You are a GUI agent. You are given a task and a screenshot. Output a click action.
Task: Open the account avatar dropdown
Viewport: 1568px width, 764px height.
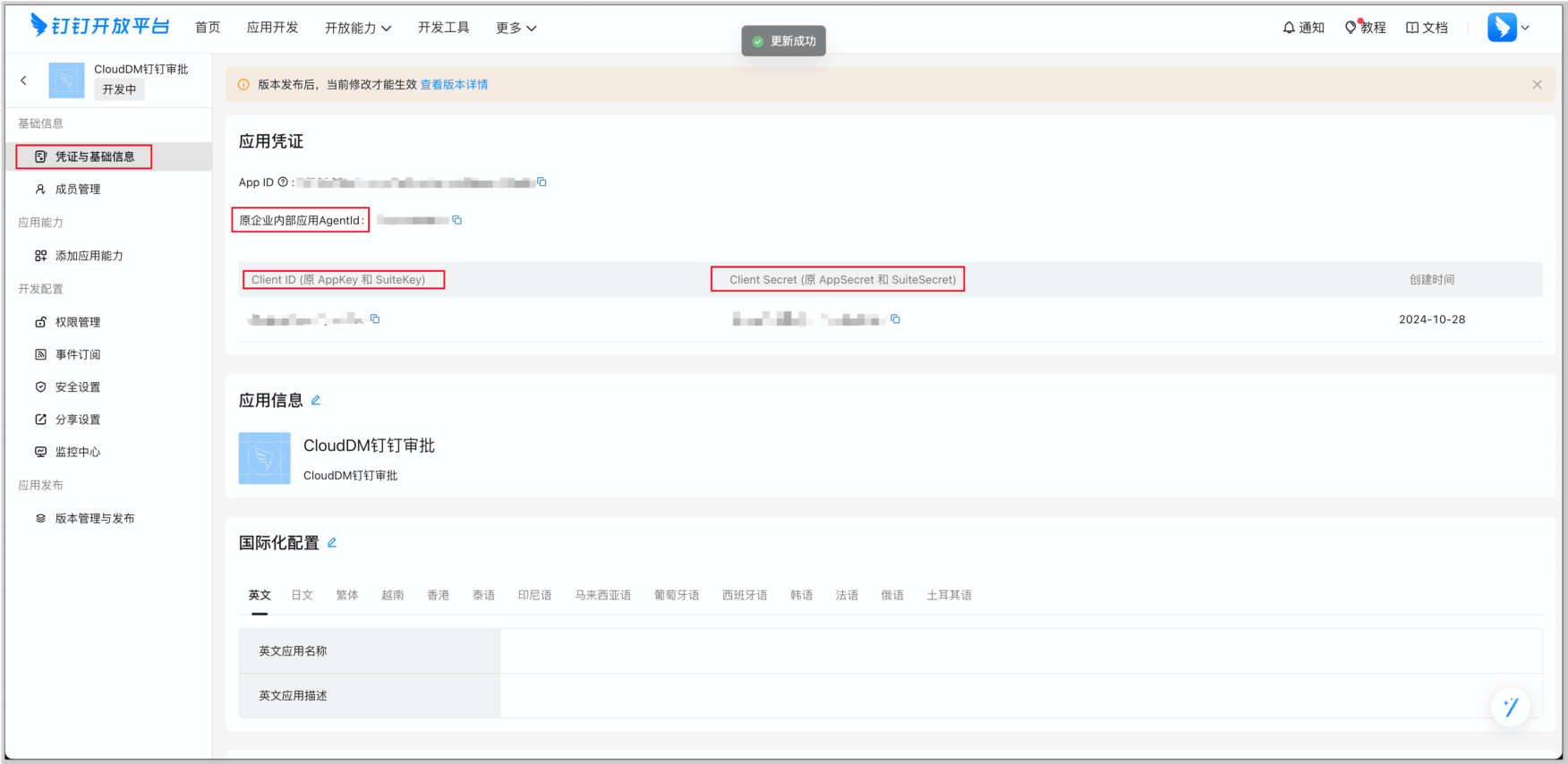[1509, 28]
